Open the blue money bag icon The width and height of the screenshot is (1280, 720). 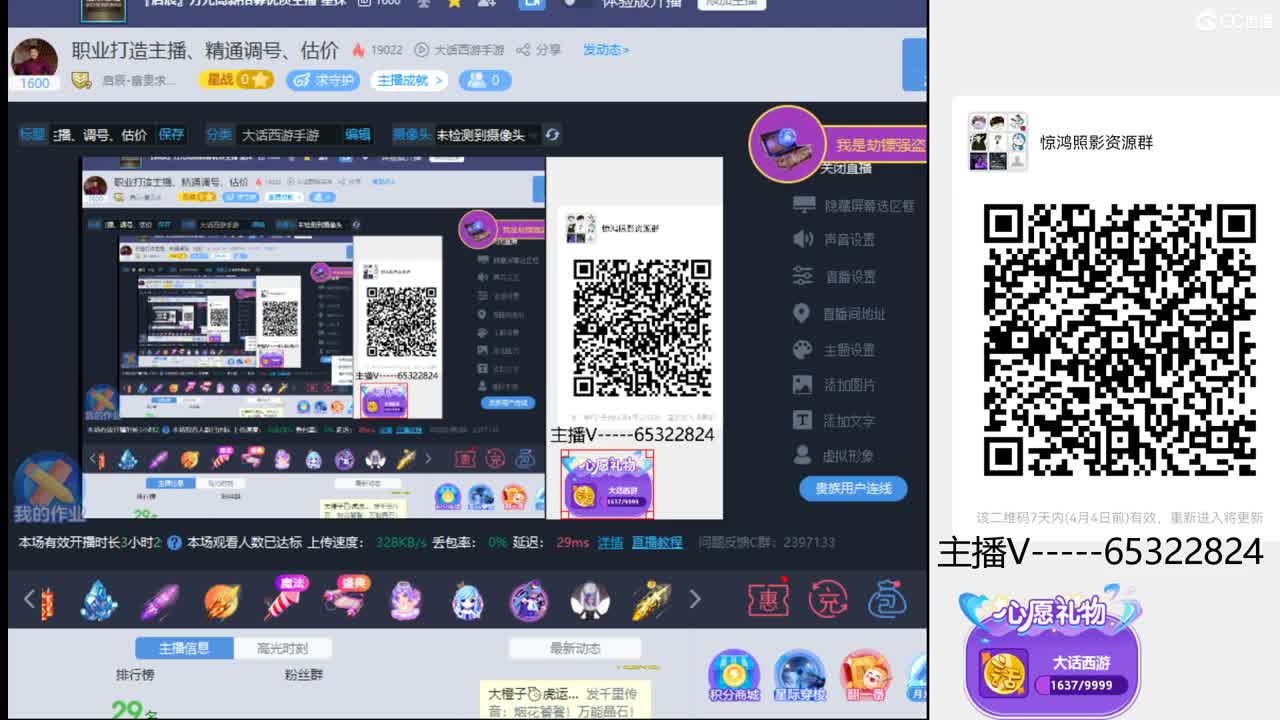886,600
